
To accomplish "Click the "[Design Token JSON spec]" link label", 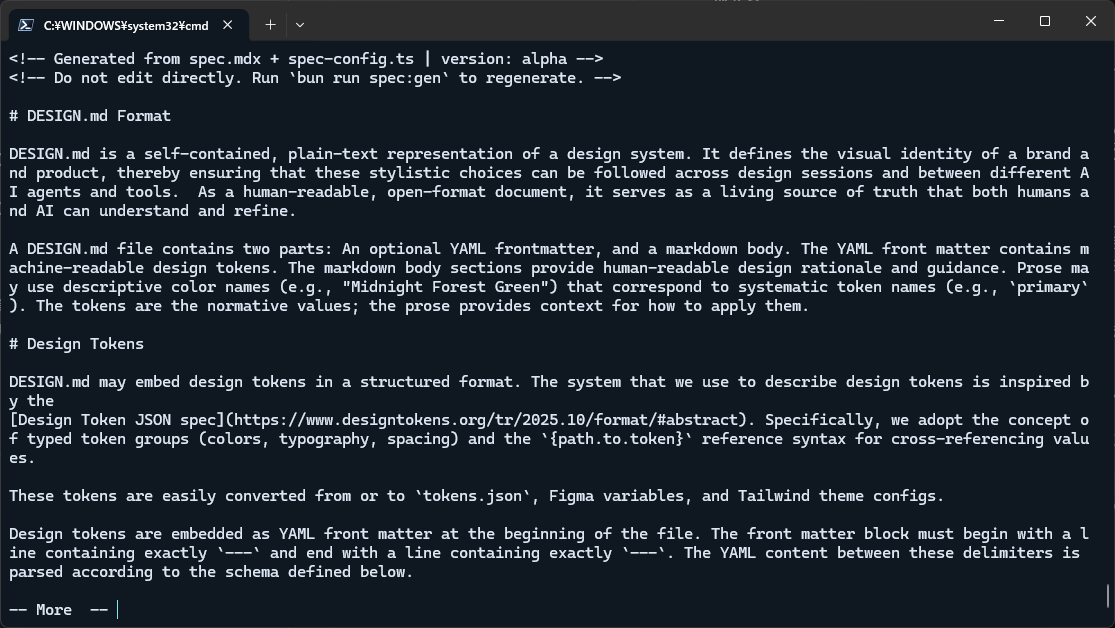I will click(x=112, y=420).
